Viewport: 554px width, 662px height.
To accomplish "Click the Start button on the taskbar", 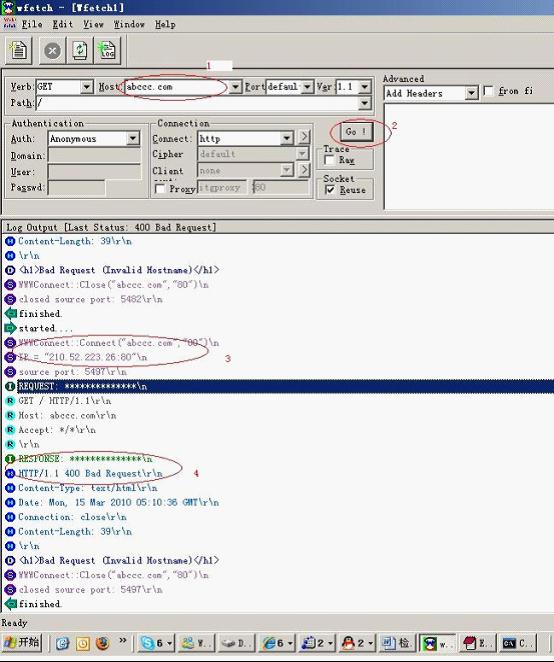I will (x=22, y=643).
